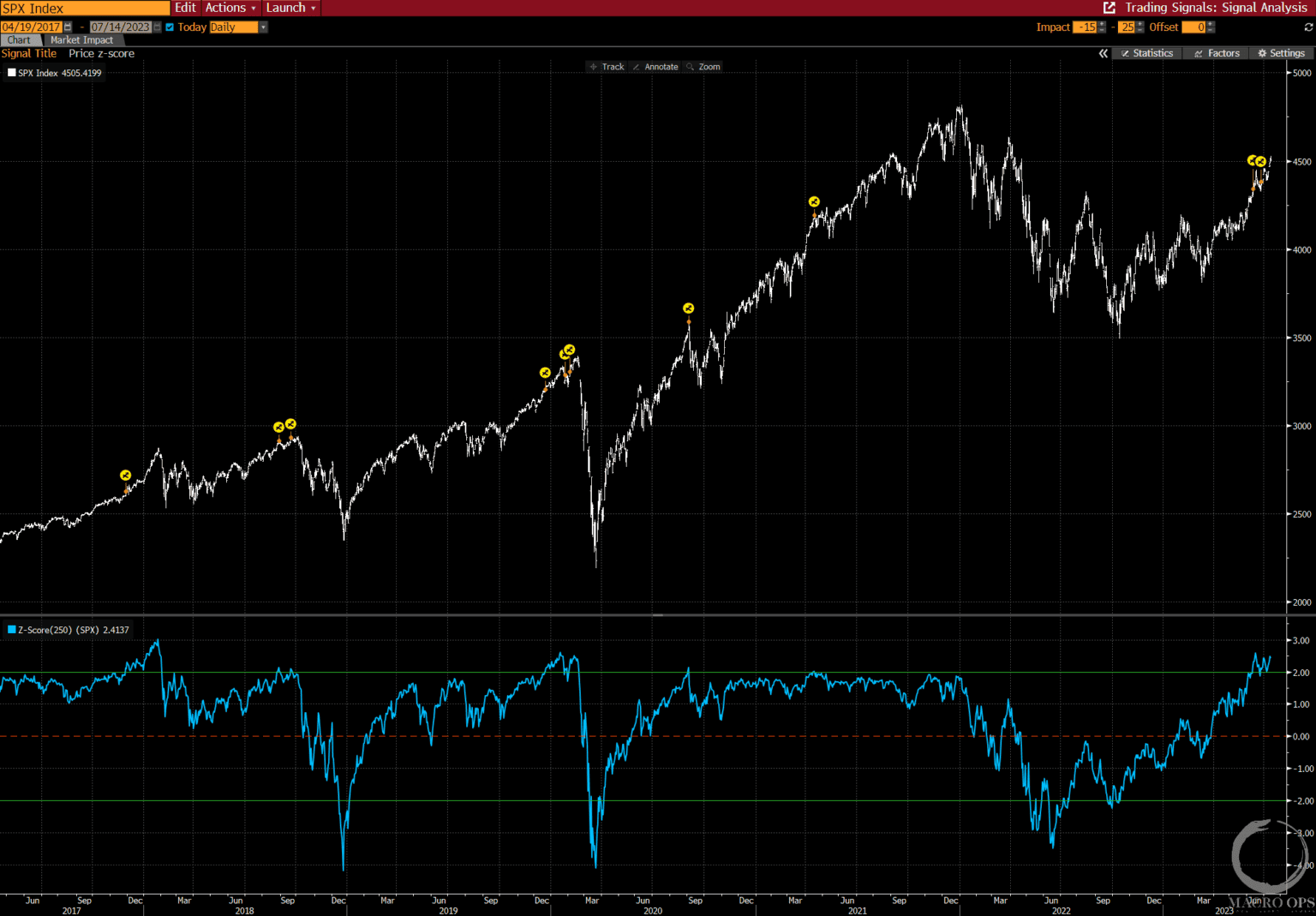Switch to the Market Impact tab
The width and height of the screenshot is (1316, 916).
(81, 40)
